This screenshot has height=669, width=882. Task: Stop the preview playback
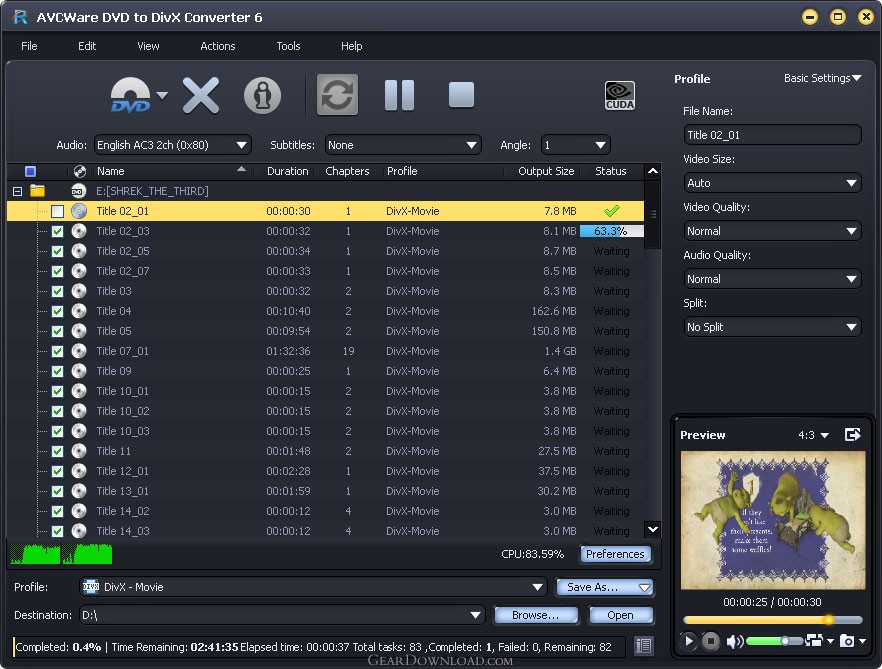click(x=710, y=640)
